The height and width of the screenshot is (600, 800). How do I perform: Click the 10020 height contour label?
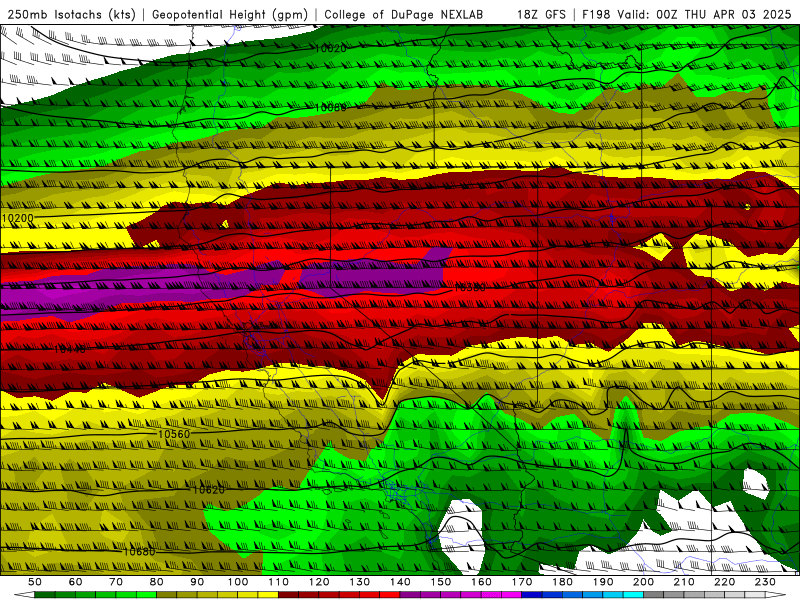point(331,48)
